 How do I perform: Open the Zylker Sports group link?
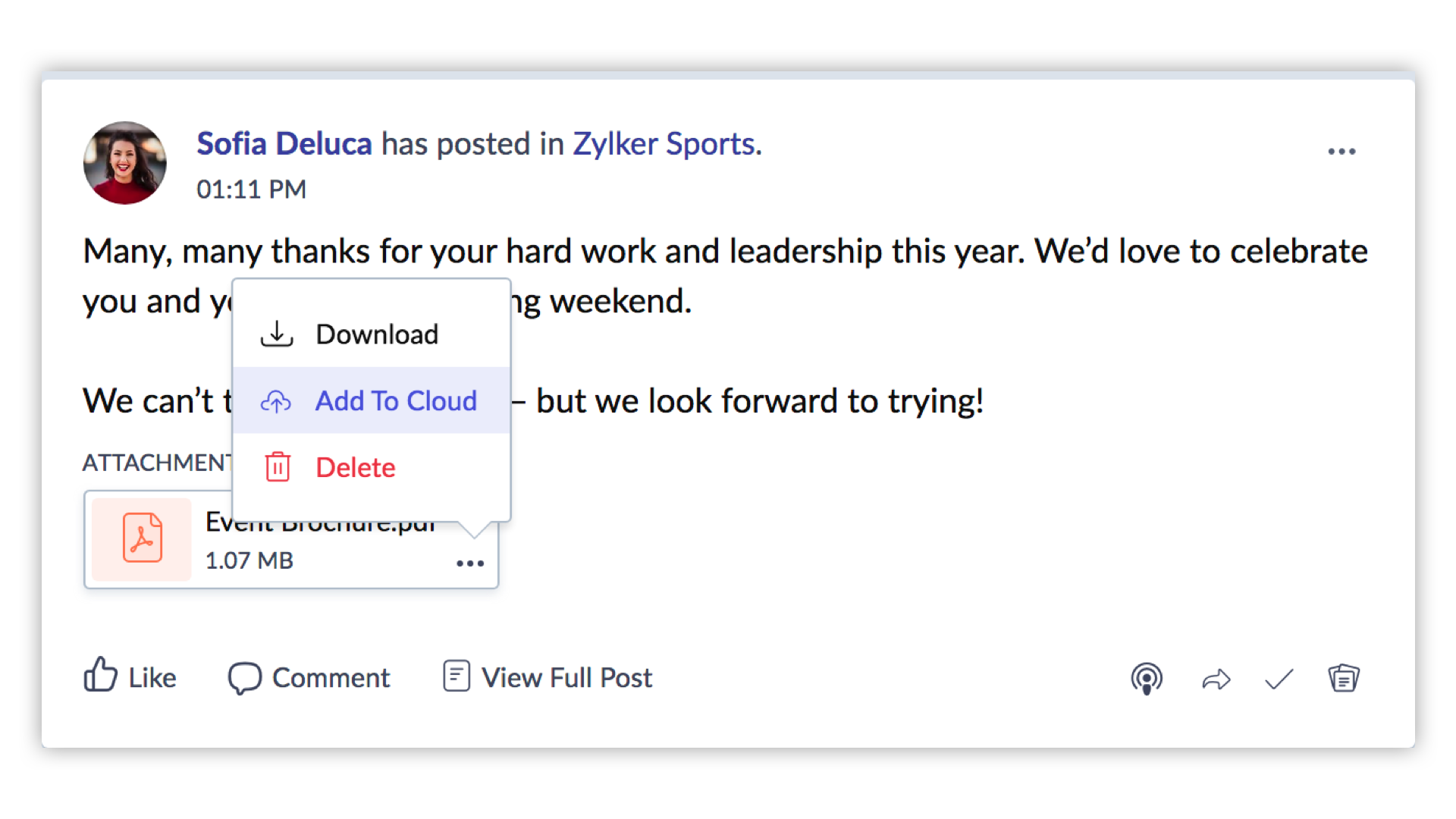pyautogui.click(x=664, y=144)
